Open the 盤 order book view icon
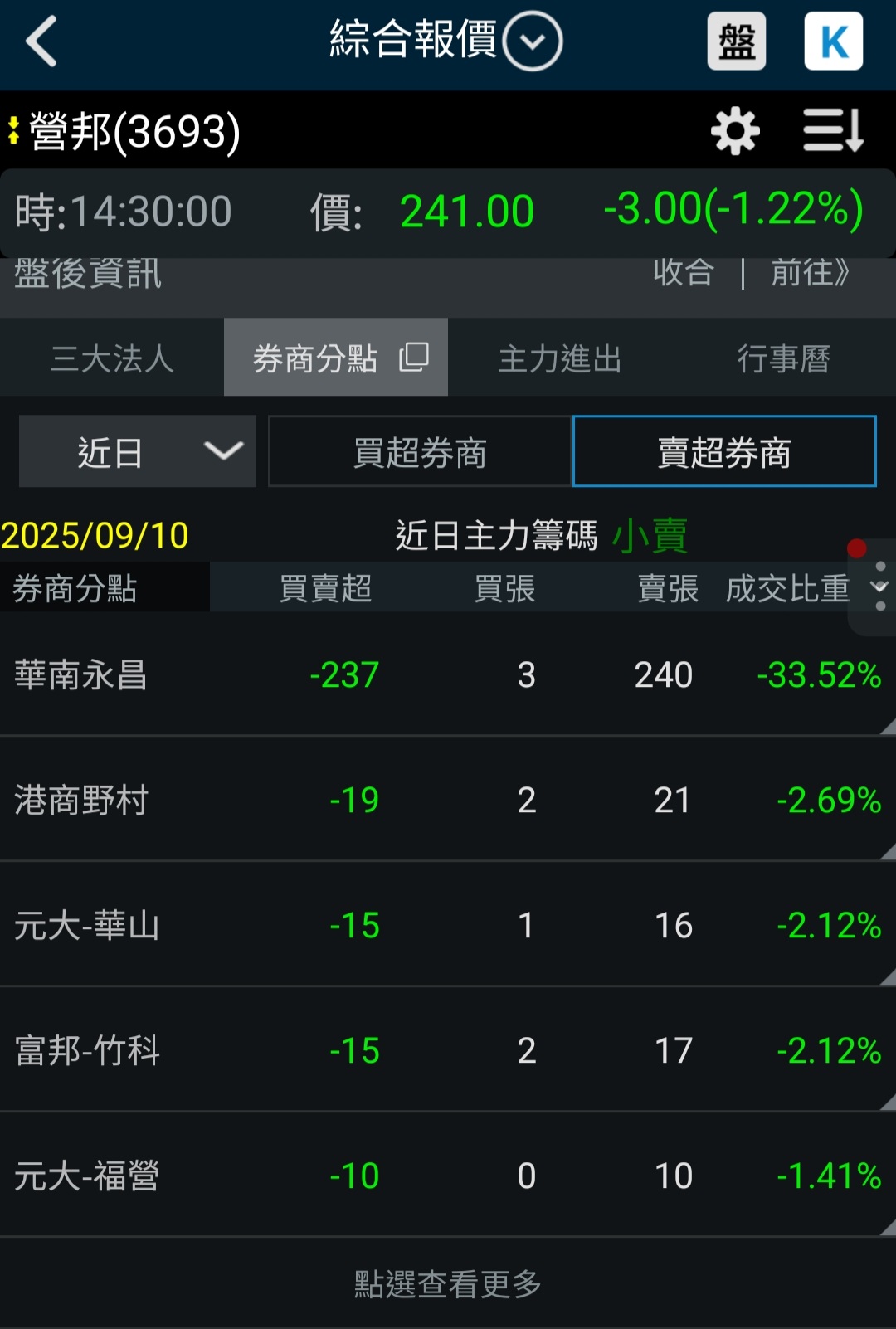The height and width of the screenshot is (1329, 896). pyautogui.click(x=736, y=41)
